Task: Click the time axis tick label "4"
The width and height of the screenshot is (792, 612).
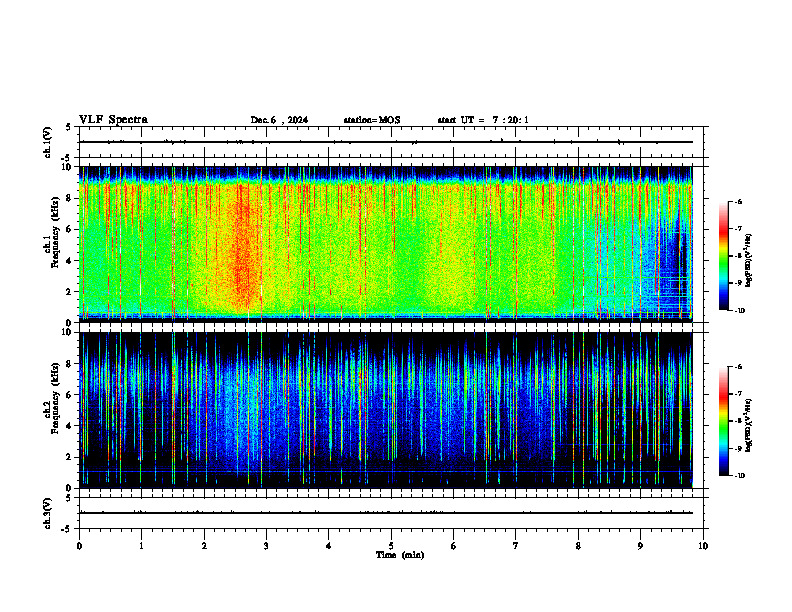Action: tap(329, 546)
